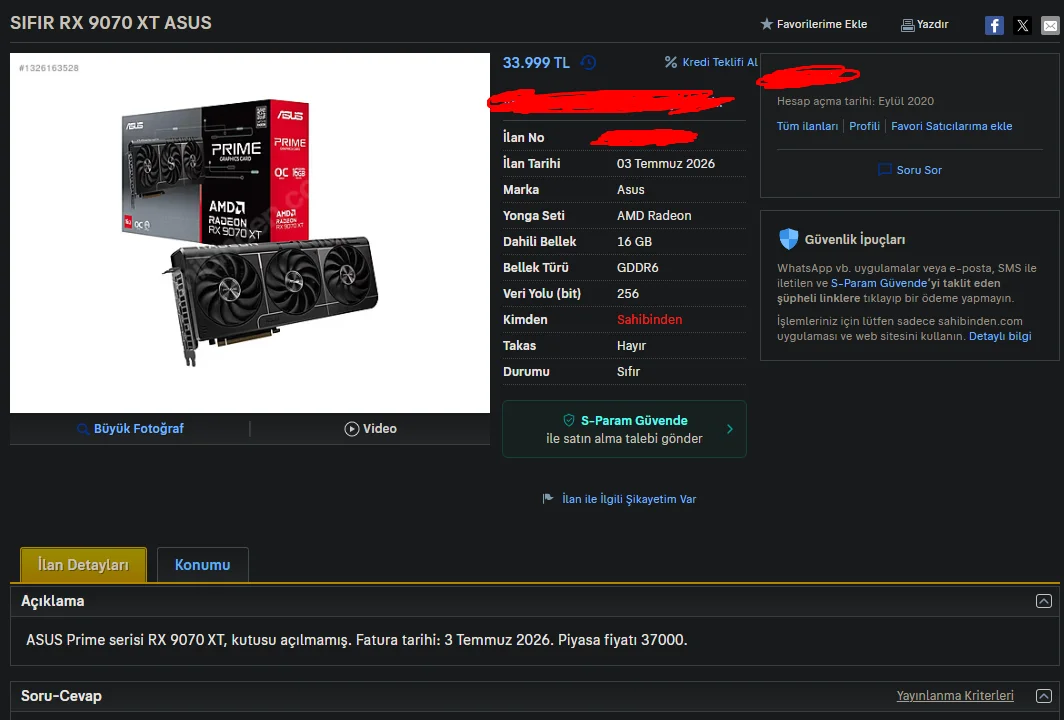The width and height of the screenshot is (1064, 720).
Task: Click the Durumu value Sıfır
Action: pyautogui.click(x=628, y=372)
